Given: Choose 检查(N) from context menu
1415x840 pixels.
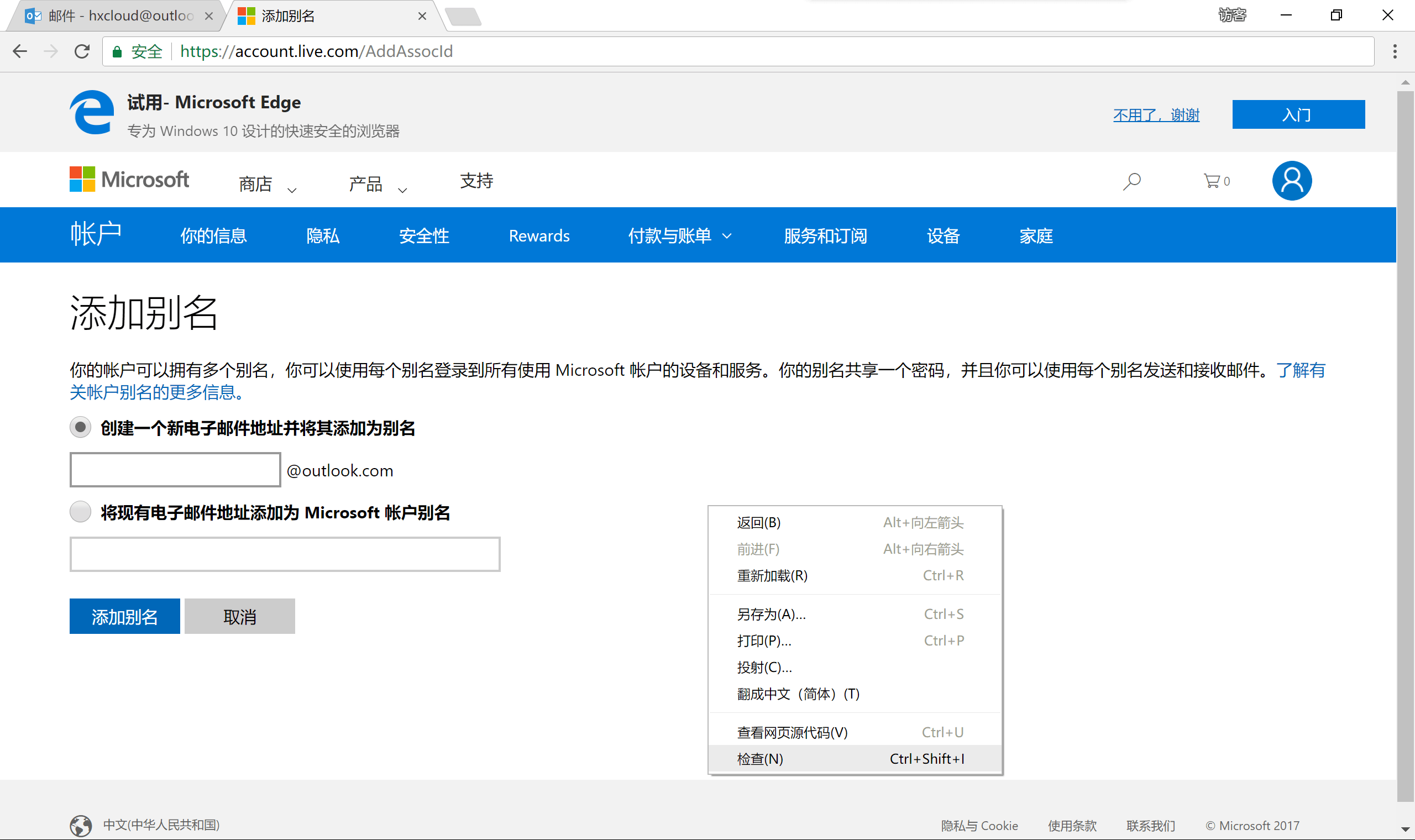Looking at the screenshot, I should [760, 759].
